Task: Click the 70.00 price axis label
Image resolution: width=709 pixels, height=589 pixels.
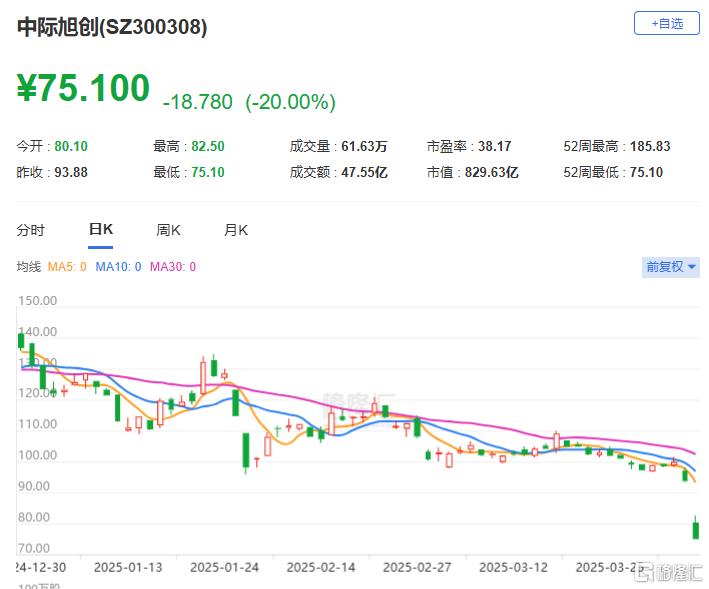Action: pyautogui.click(x=34, y=548)
